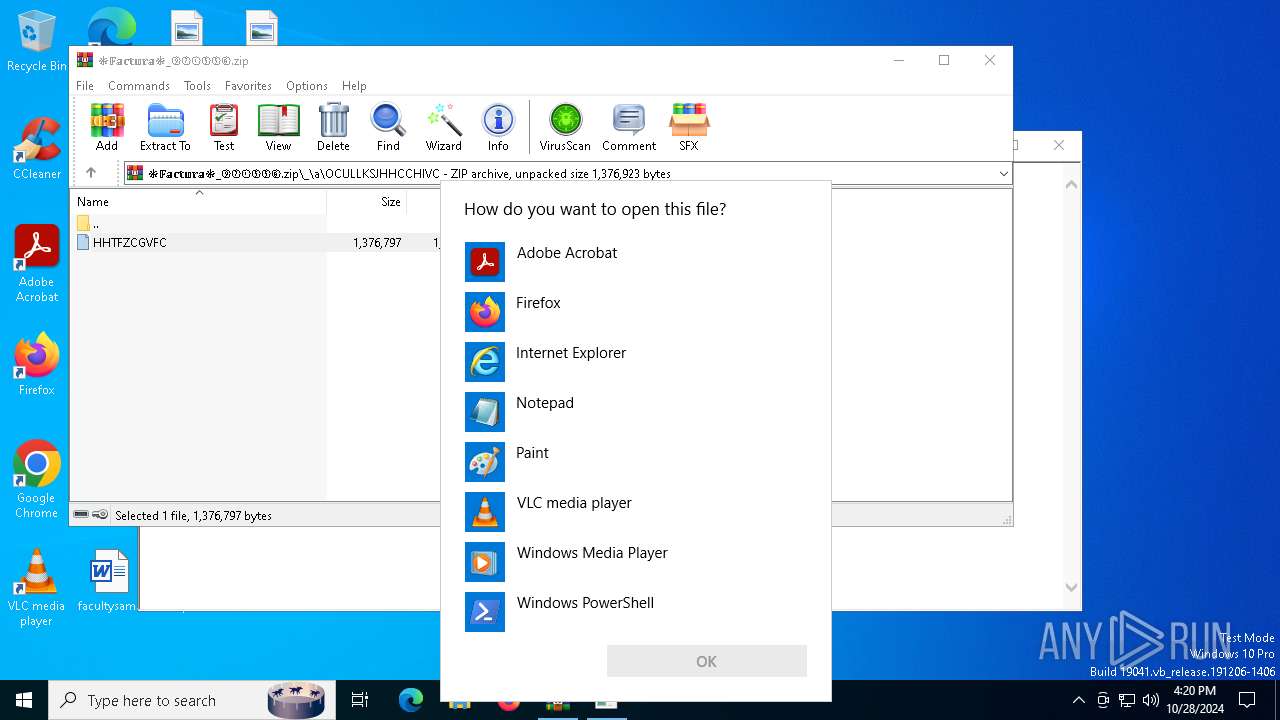The width and height of the screenshot is (1280, 720).
Task: Pick VLC media player from the list
Action: pos(636,512)
